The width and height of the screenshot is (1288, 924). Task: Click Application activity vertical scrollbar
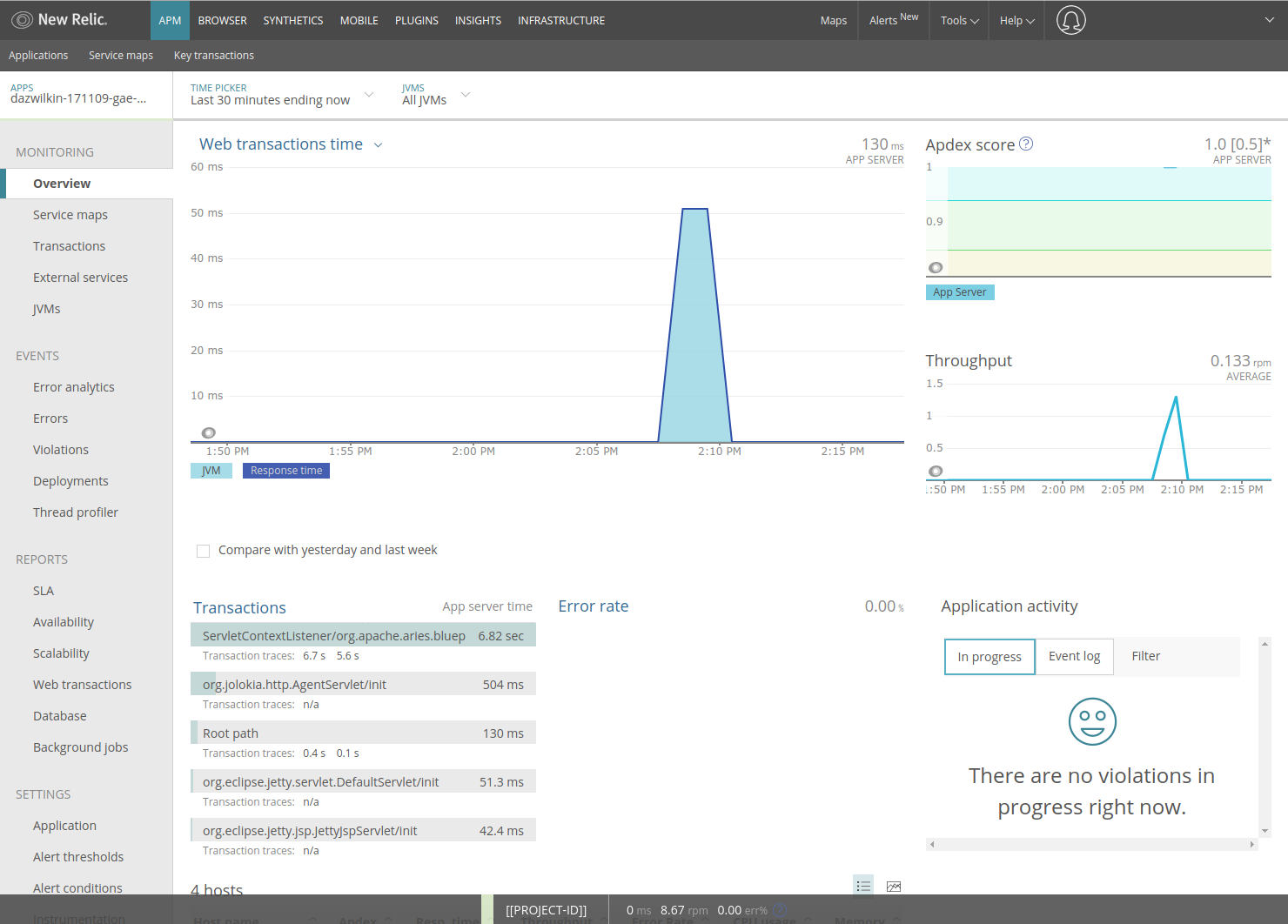tap(1265, 737)
